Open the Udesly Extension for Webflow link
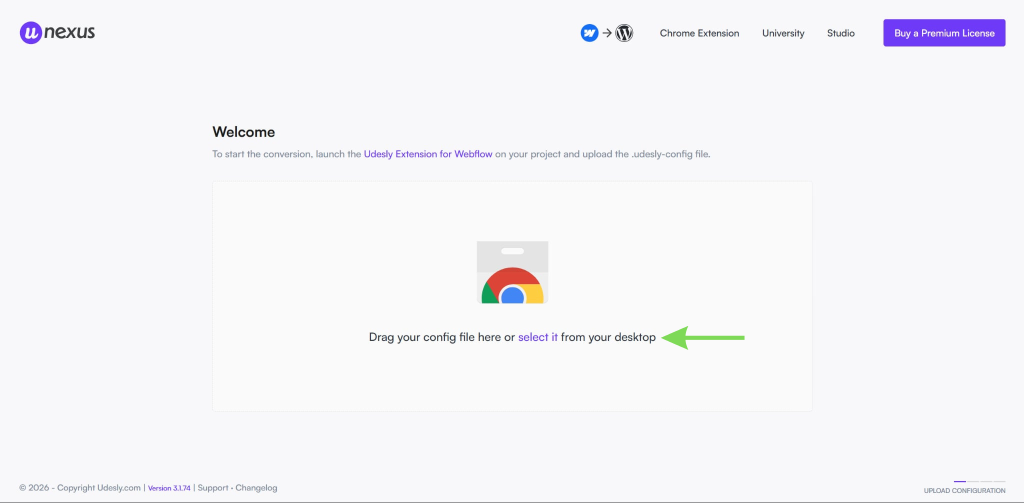 pyautogui.click(x=428, y=155)
